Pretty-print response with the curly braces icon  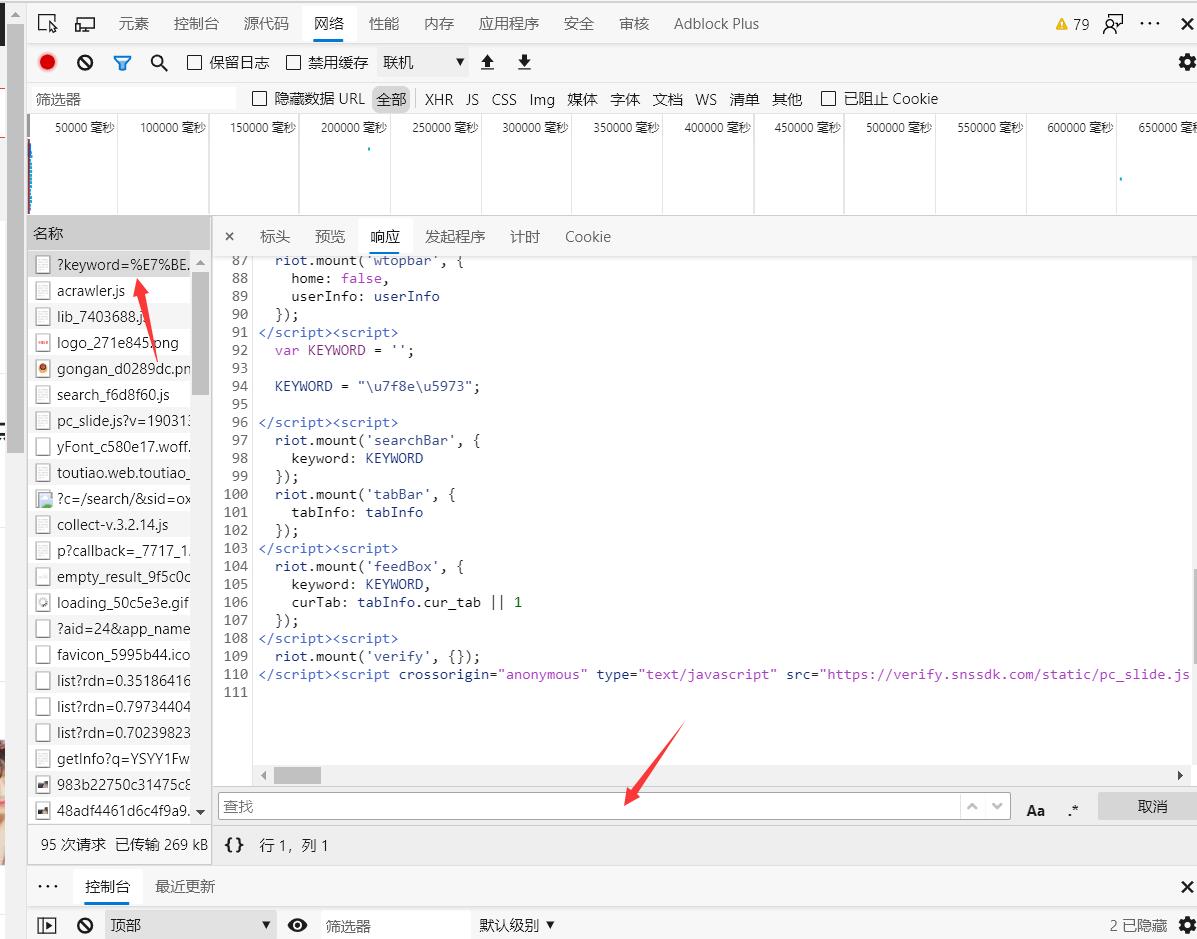point(234,845)
